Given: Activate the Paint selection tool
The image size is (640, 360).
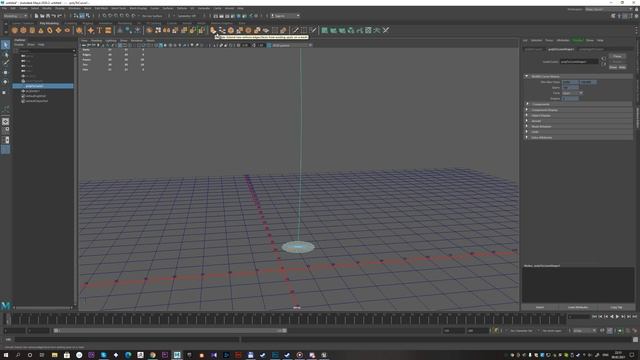Looking at the screenshot, I should tap(5, 63).
